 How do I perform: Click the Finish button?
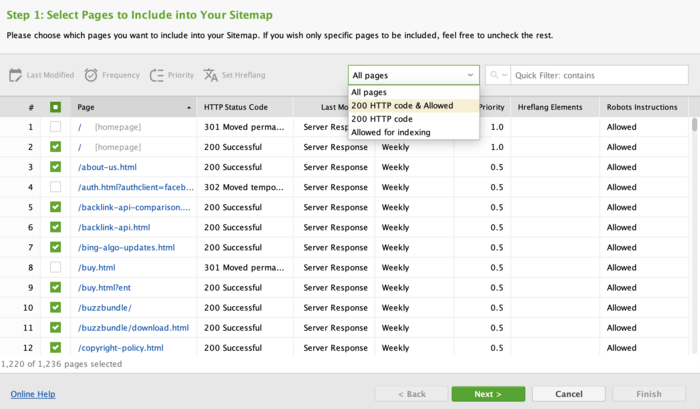[x=649, y=394]
